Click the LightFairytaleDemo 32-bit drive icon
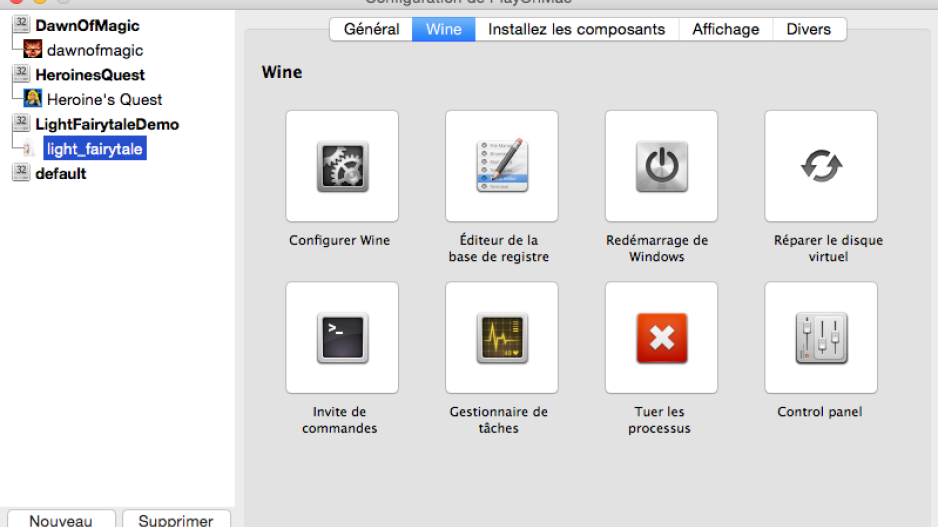This screenshot has height=527, width=938. pos(22,123)
